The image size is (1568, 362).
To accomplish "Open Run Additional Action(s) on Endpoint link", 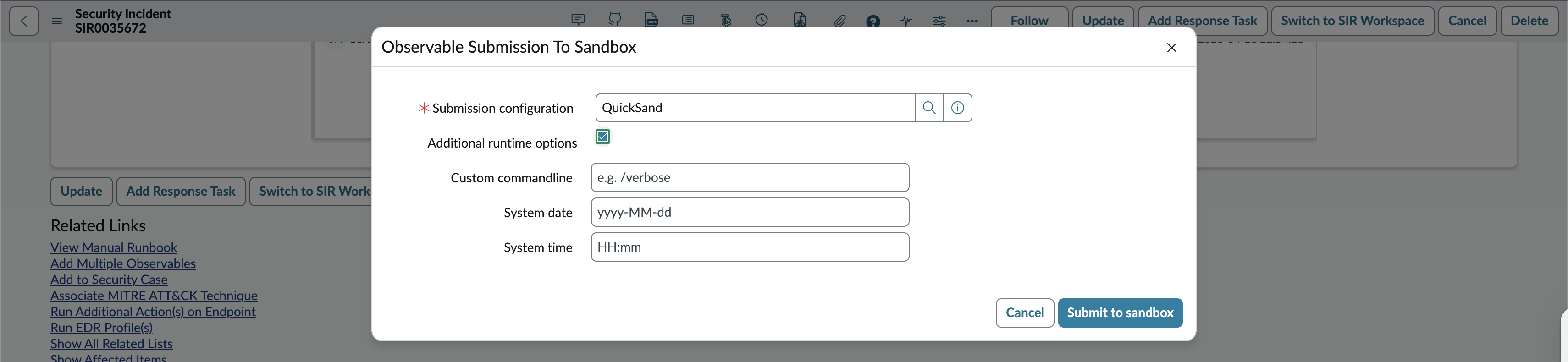I will [153, 312].
